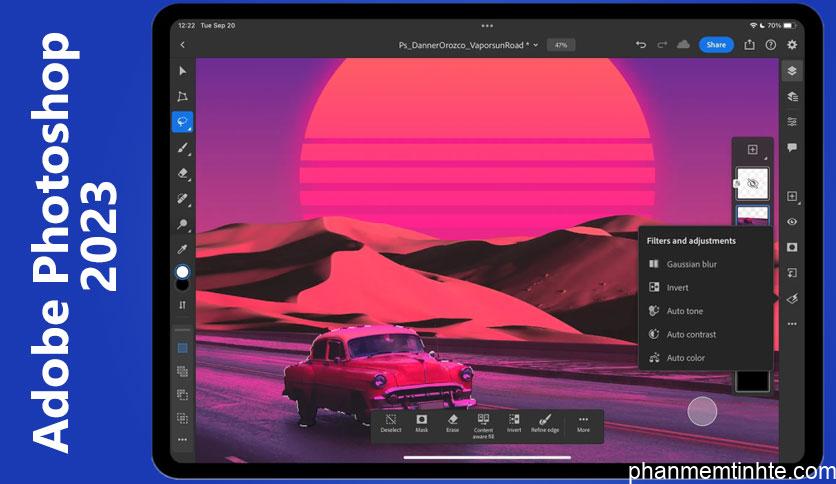Image resolution: width=836 pixels, height=484 pixels.
Task: Go back to home with arrow
Action: coord(182,45)
